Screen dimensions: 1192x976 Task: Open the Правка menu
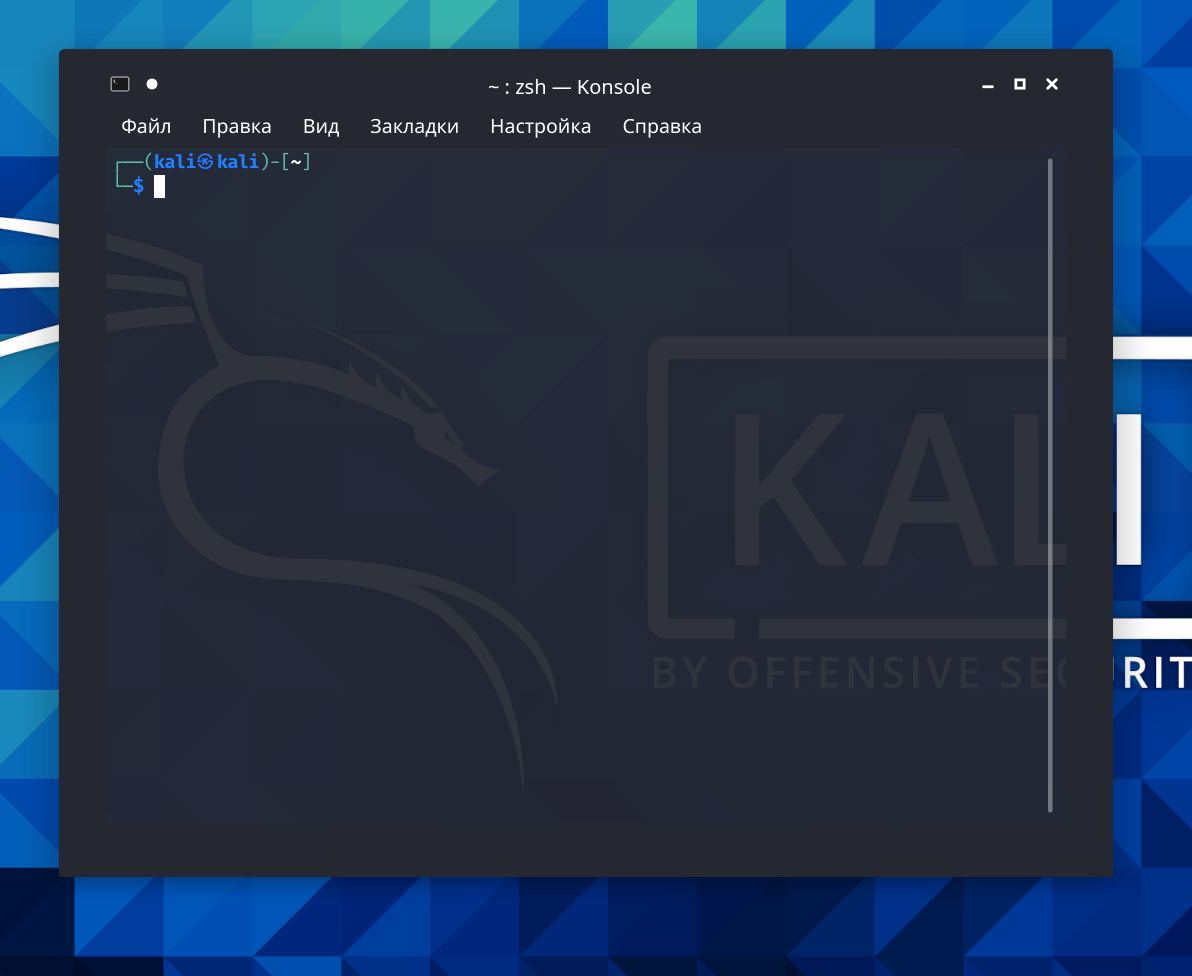[x=236, y=126]
